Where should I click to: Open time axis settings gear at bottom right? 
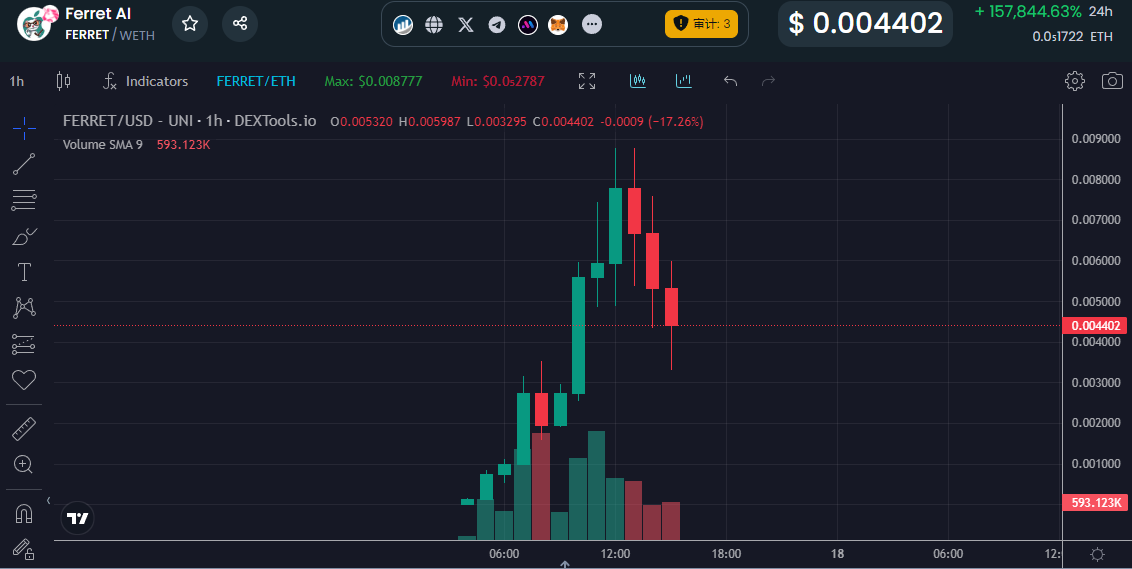click(x=1097, y=555)
